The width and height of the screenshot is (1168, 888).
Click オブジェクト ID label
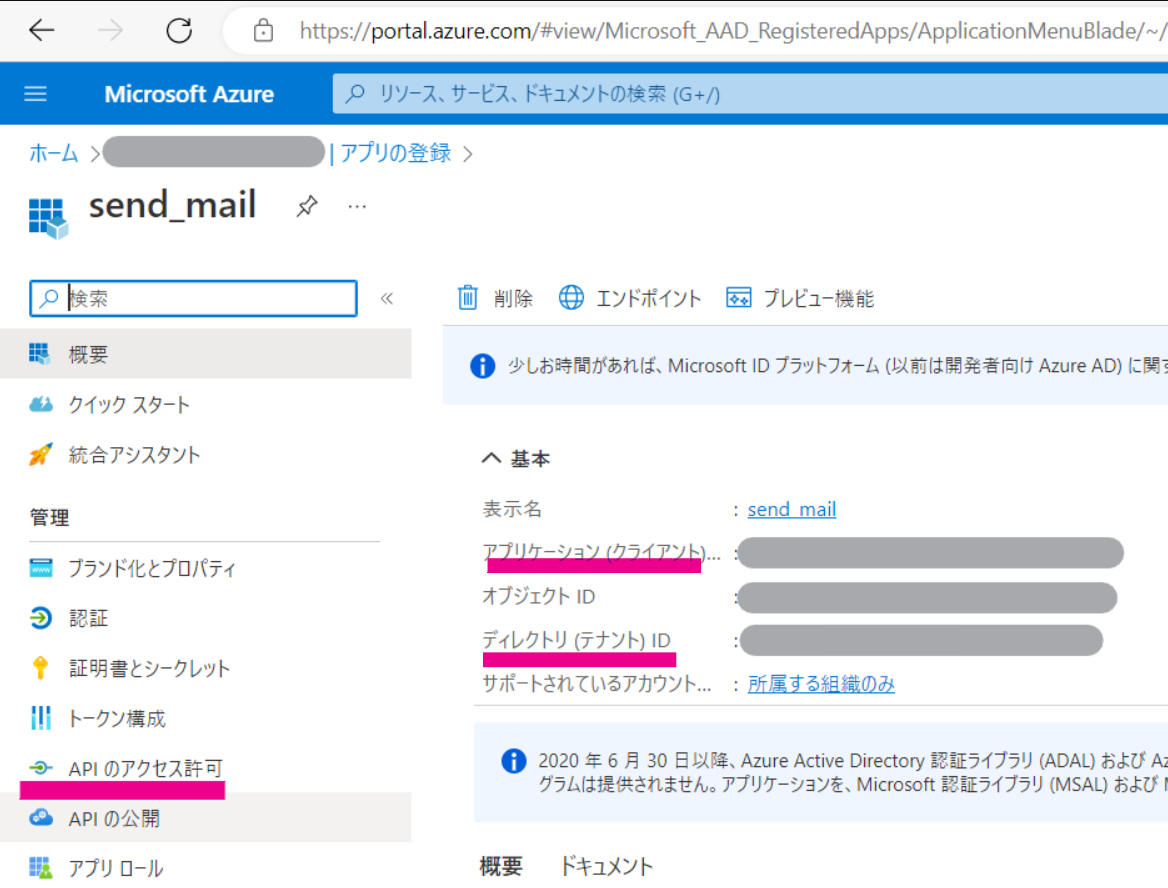(539, 596)
